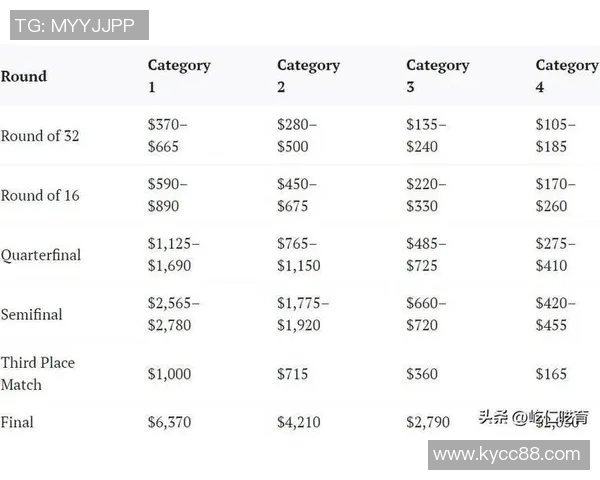Click the Final row label
The width and height of the screenshot is (600, 480).
tap(17, 422)
